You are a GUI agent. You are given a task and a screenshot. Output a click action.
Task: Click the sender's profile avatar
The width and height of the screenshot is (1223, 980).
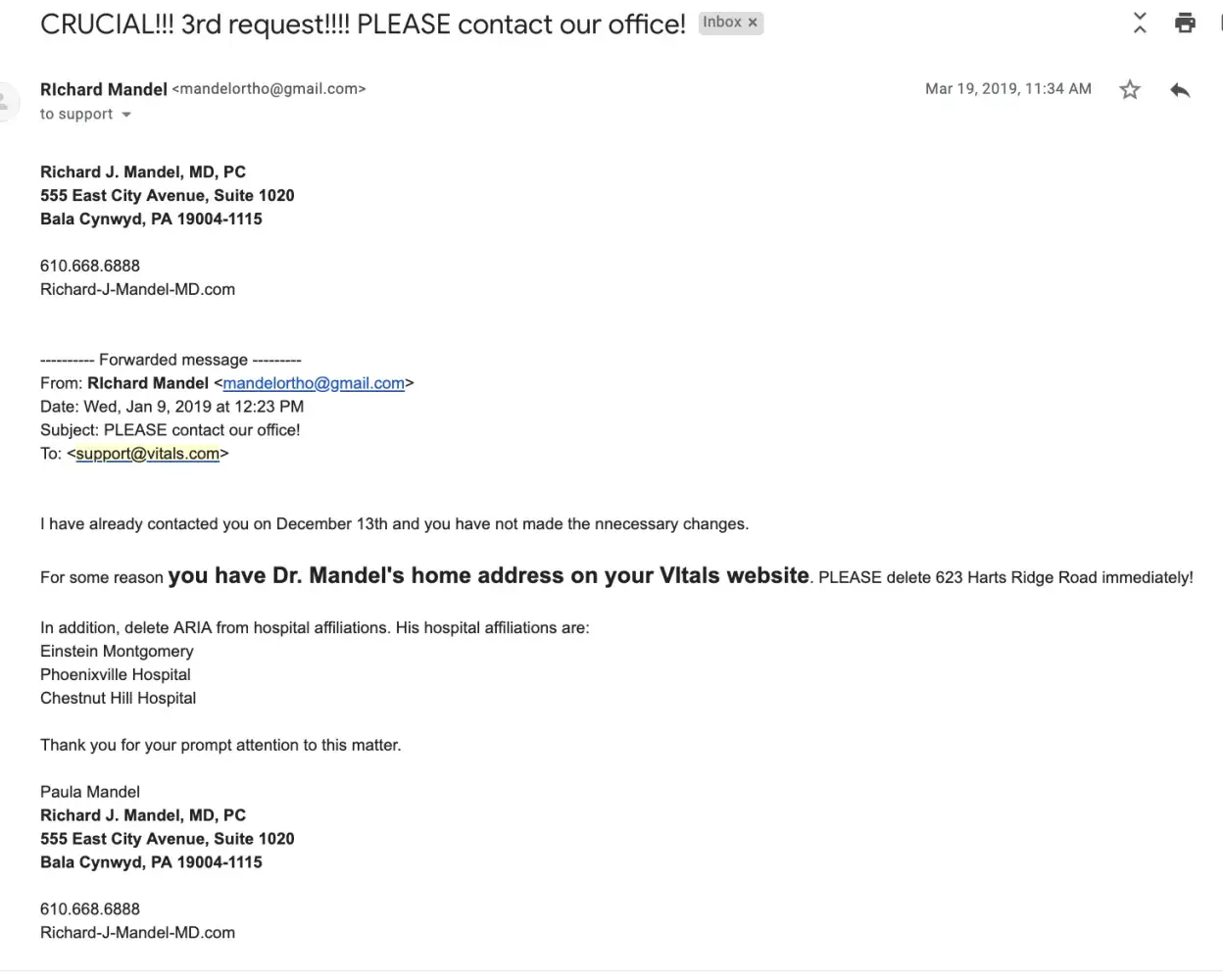coord(8,101)
